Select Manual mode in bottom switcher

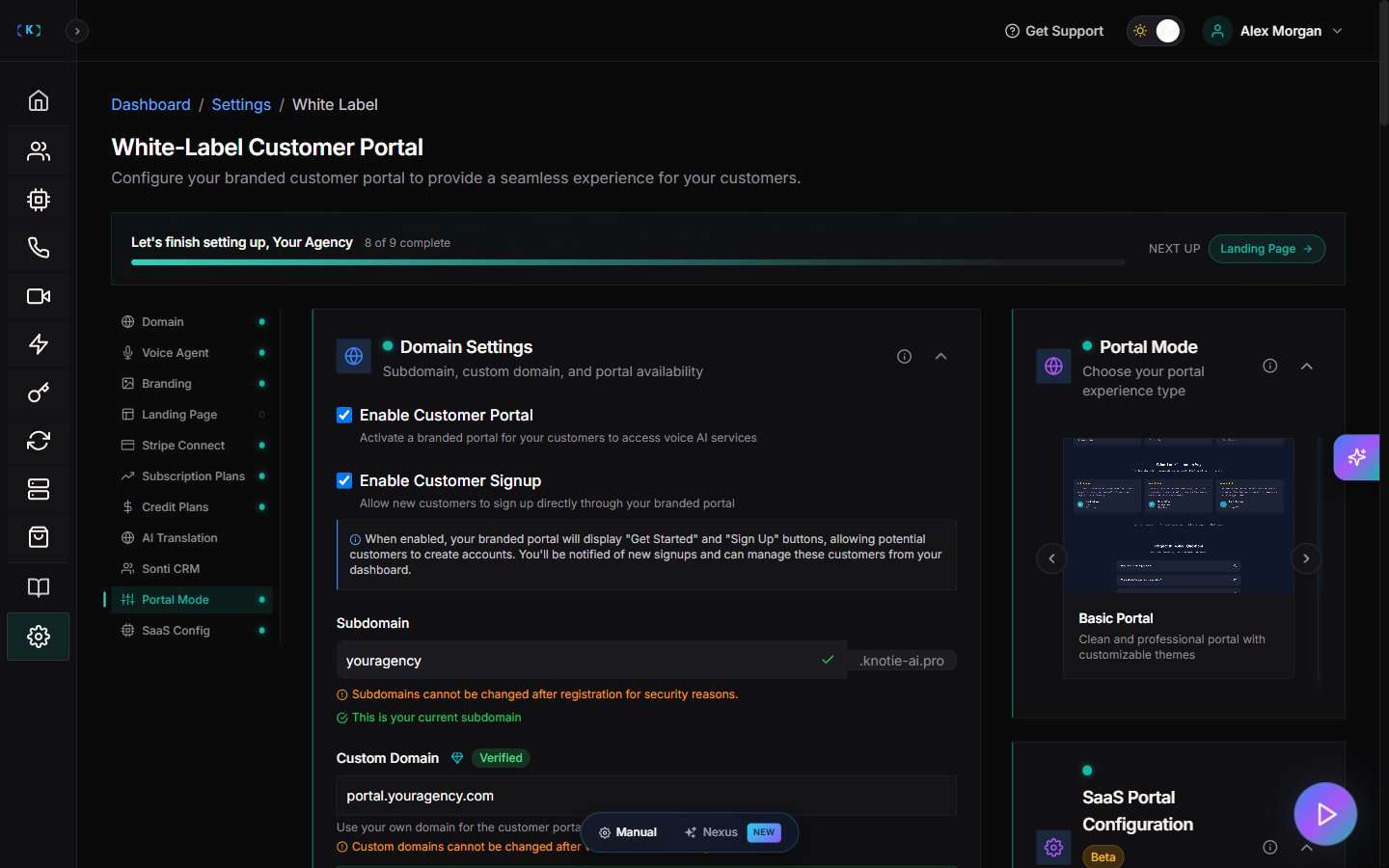[628, 832]
